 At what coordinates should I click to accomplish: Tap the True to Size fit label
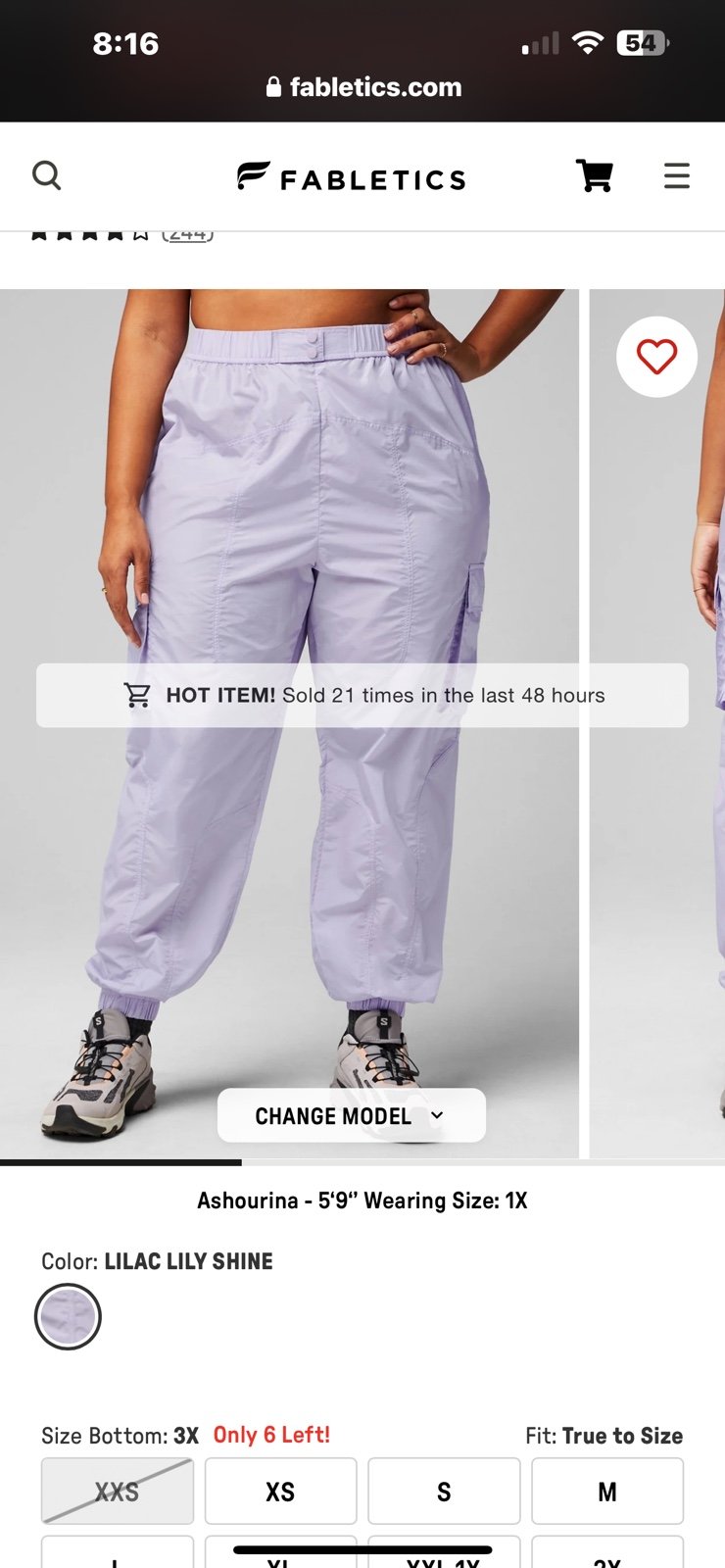tap(623, 1436)
